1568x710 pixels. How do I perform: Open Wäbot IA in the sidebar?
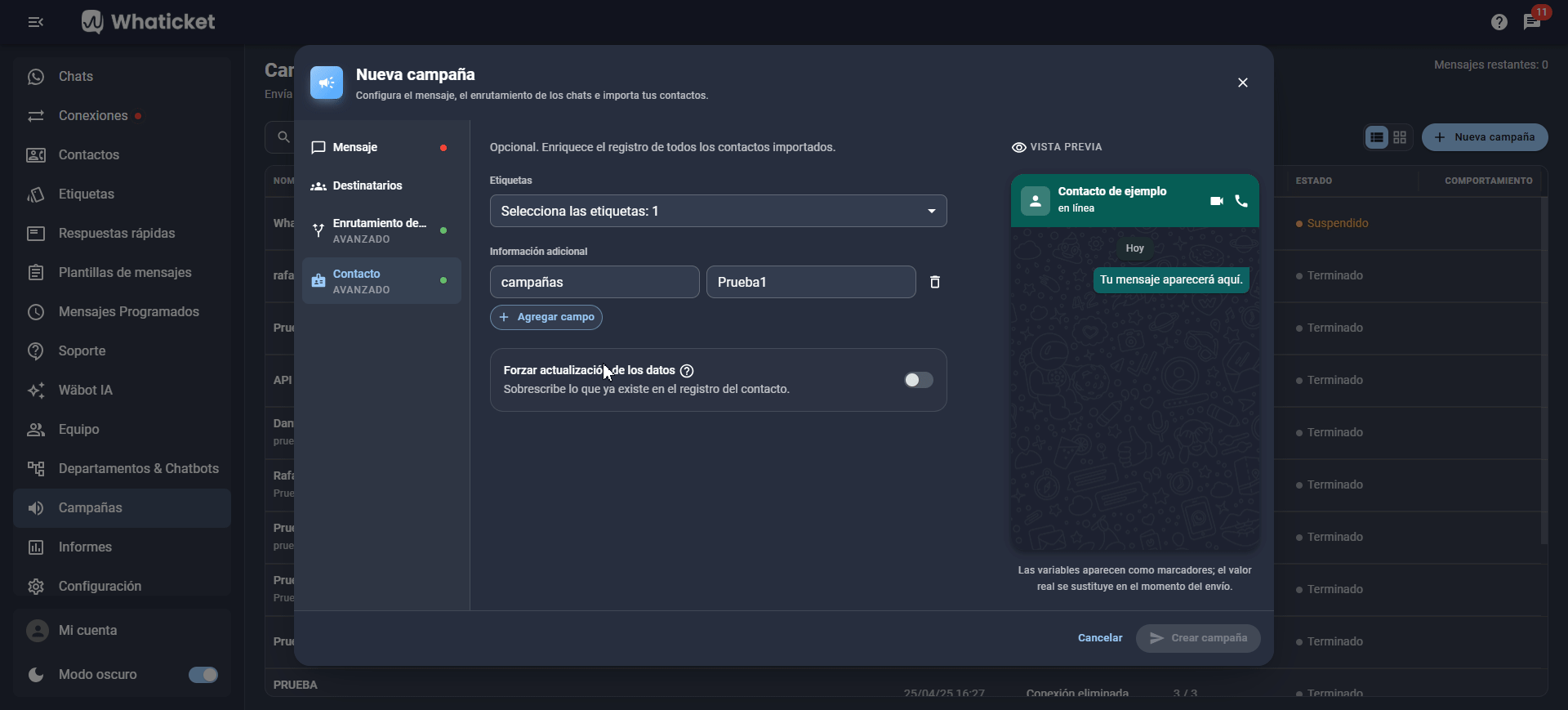point(122,391)
